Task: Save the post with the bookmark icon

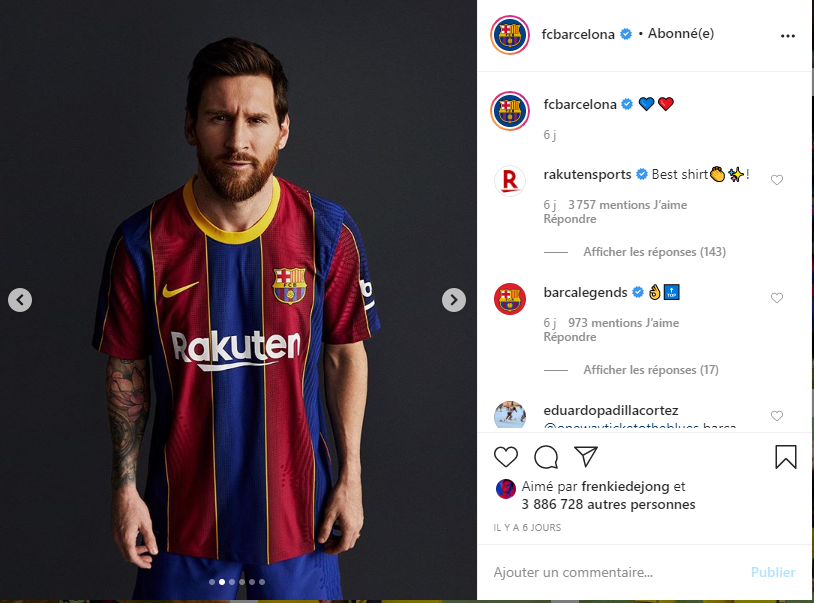Action: [786, 457]
